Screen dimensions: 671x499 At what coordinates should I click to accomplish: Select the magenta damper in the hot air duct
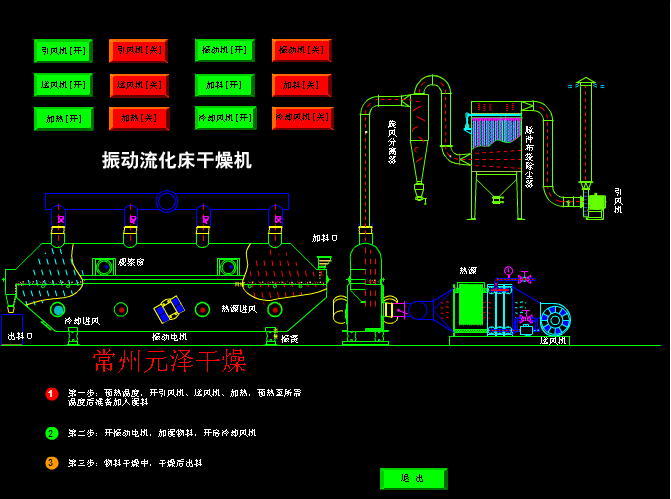pyautogui.click(x=400, y=310)
